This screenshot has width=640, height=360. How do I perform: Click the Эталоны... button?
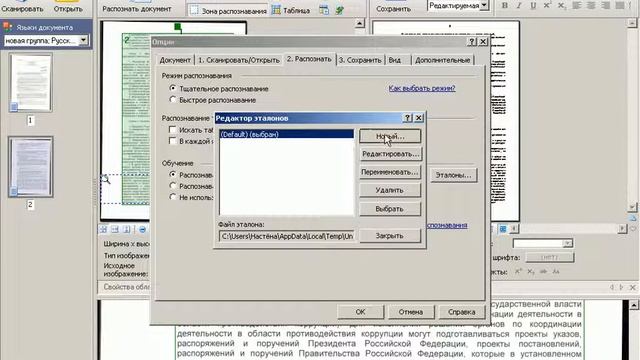(453, 175)
